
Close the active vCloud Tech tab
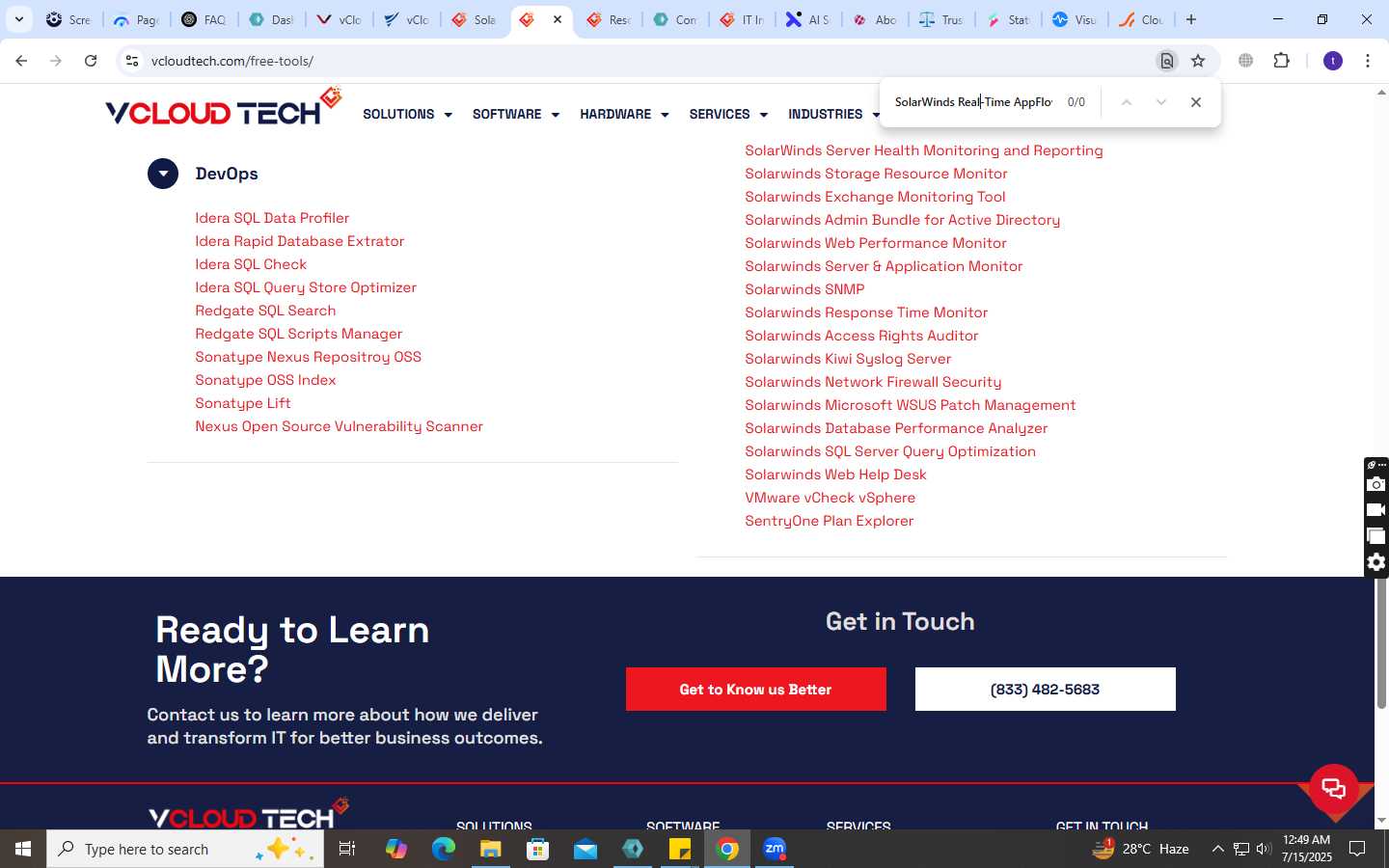pos(558,19)
